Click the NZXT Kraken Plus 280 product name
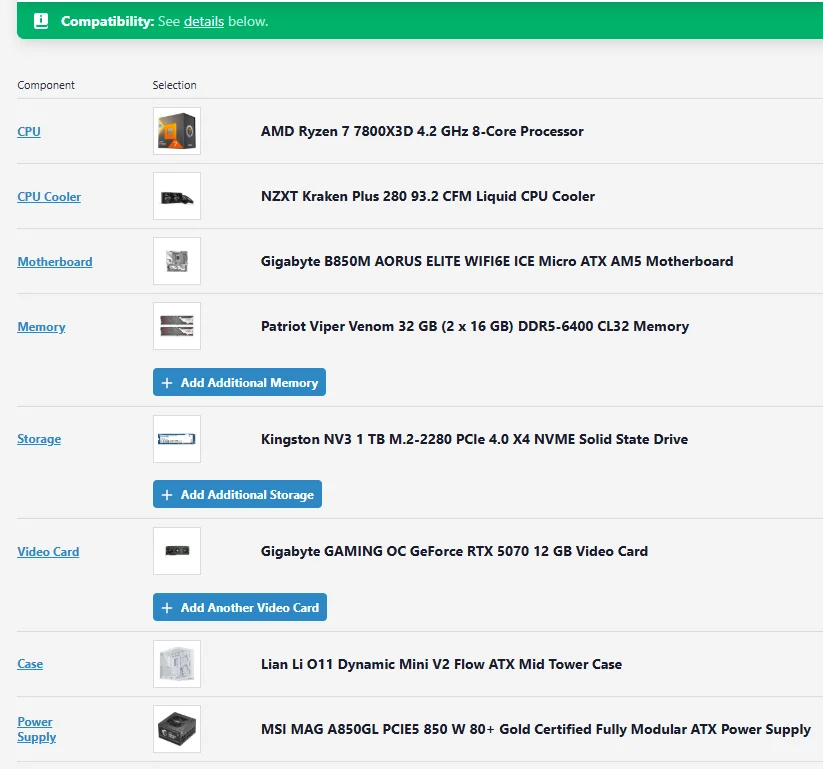 pos(428,196)
